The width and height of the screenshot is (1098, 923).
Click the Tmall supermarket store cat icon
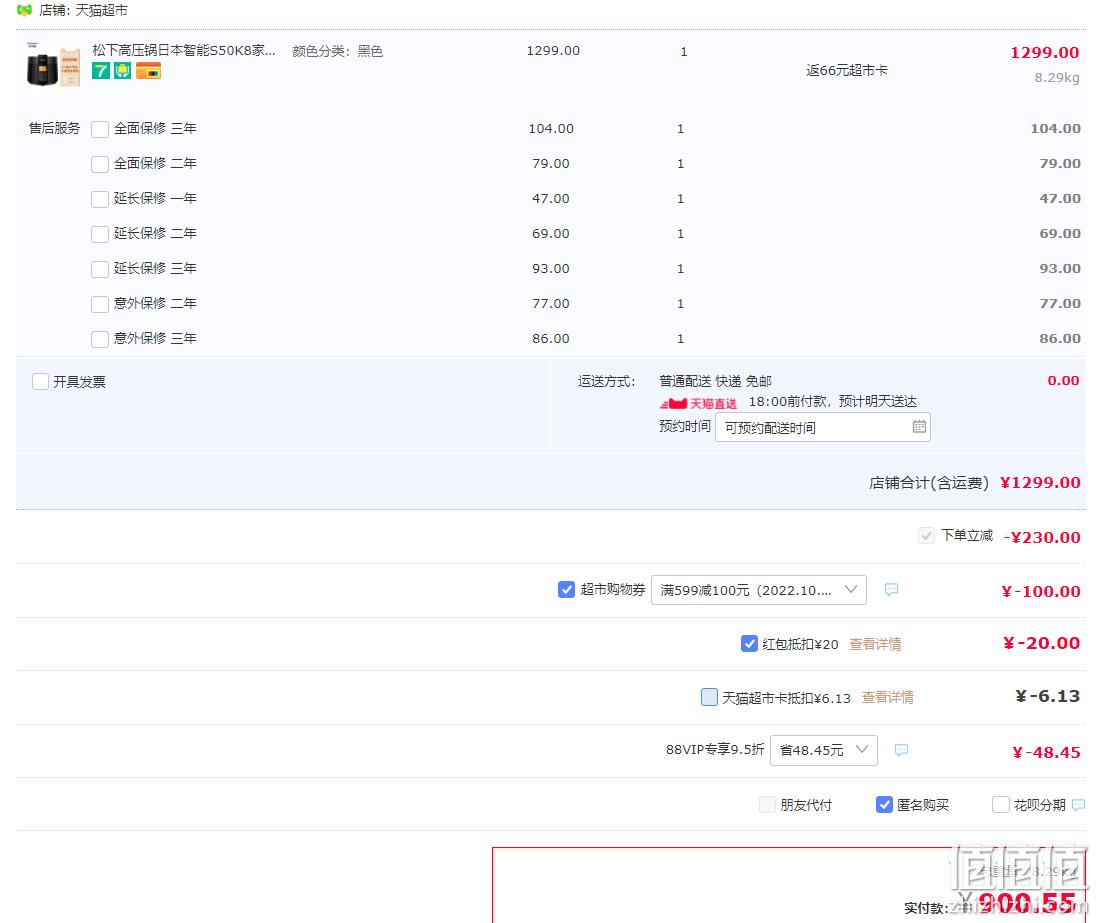(25, 11)
